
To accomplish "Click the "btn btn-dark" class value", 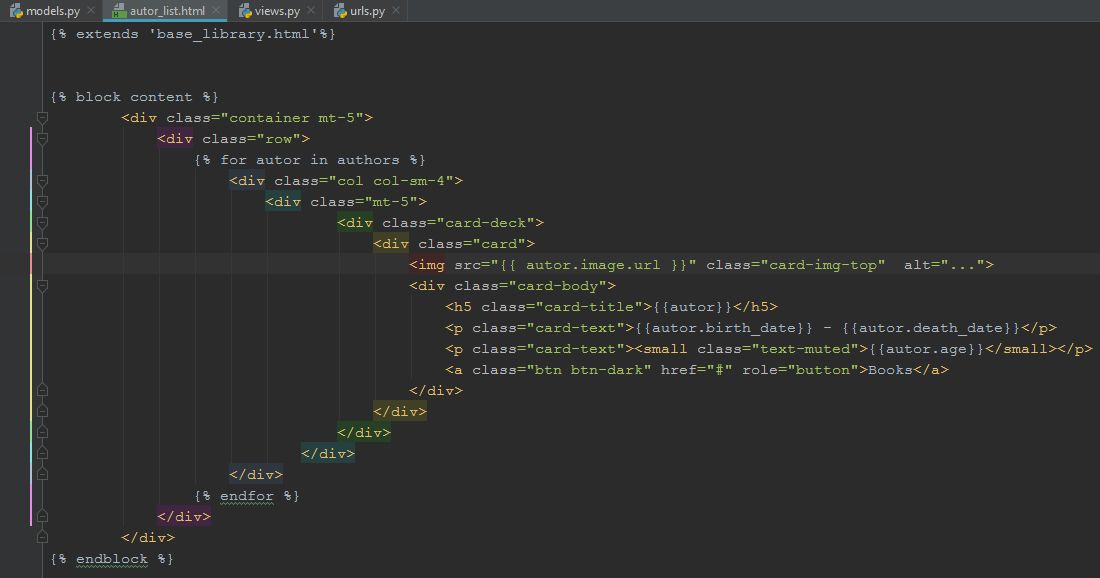I will click(x=589, y=370).
